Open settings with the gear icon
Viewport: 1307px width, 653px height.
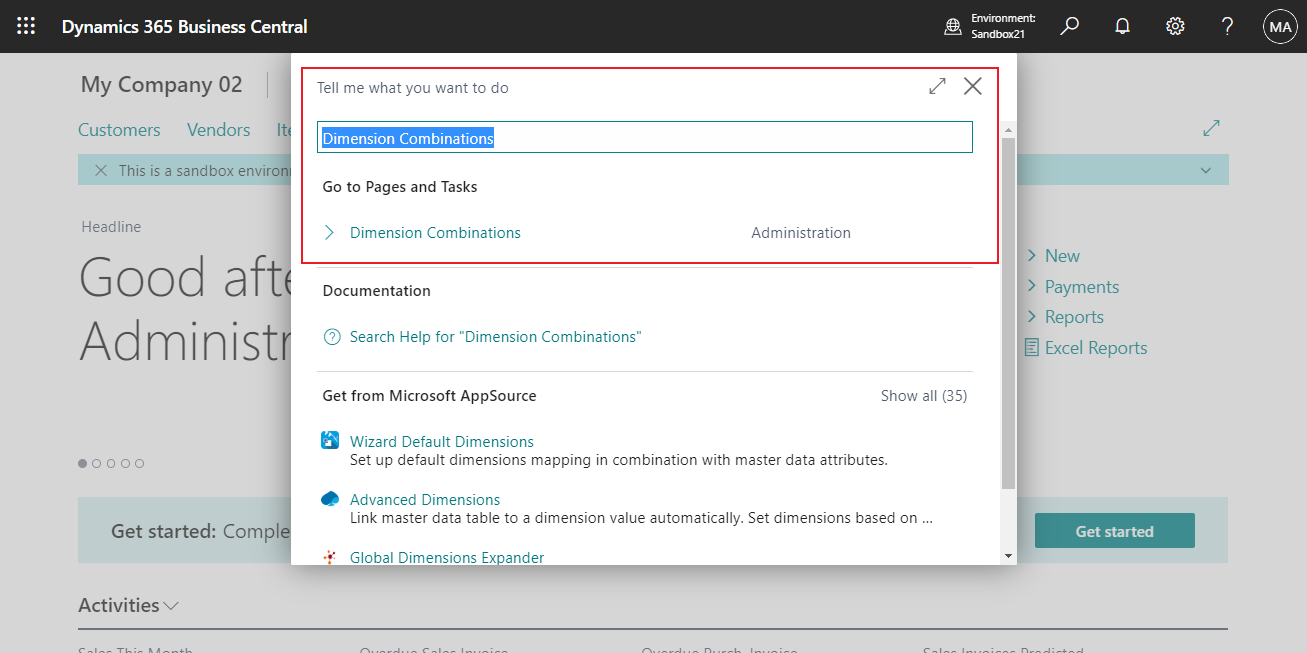point(1174,26)
